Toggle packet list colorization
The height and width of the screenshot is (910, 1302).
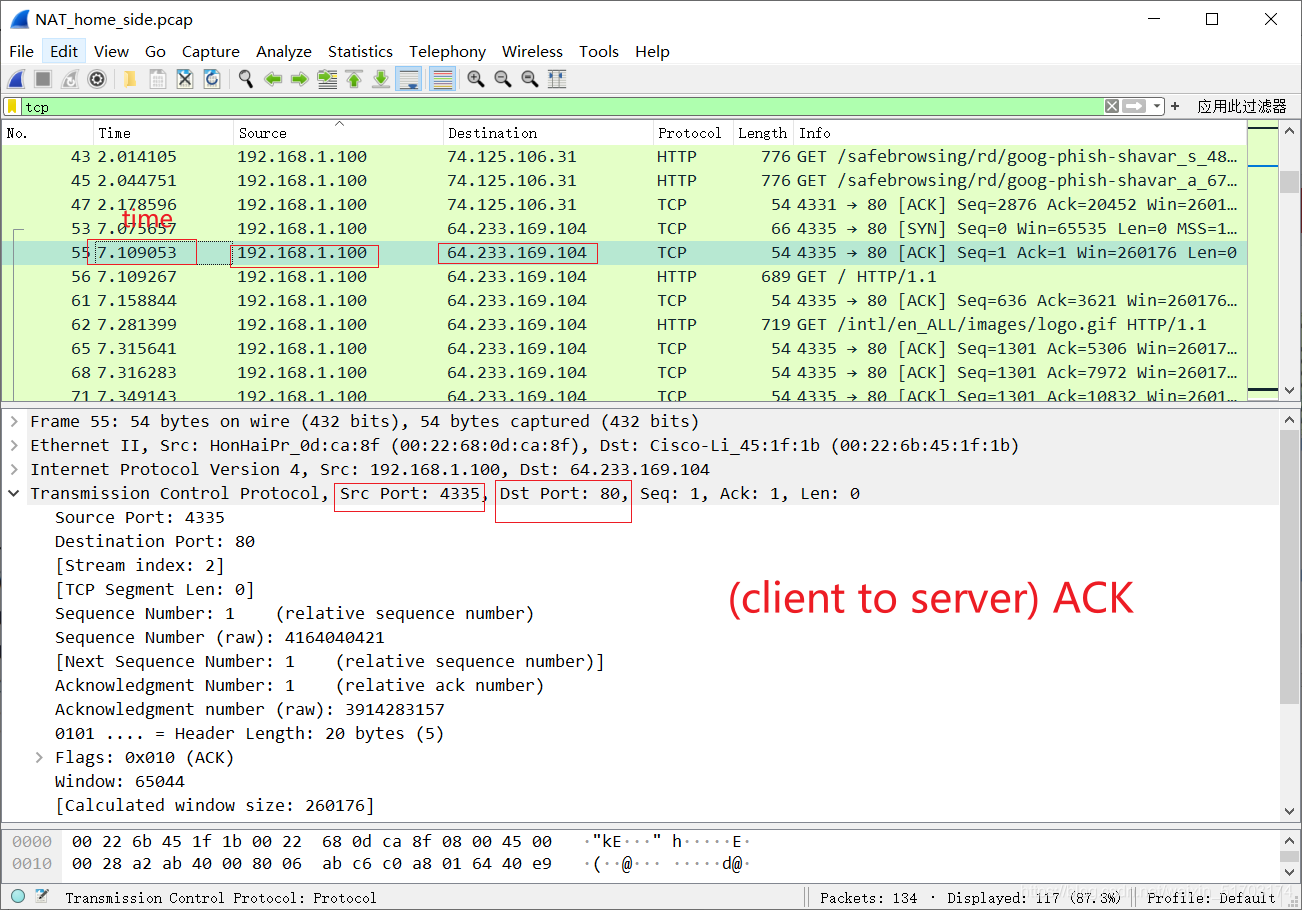coord(443,79)
